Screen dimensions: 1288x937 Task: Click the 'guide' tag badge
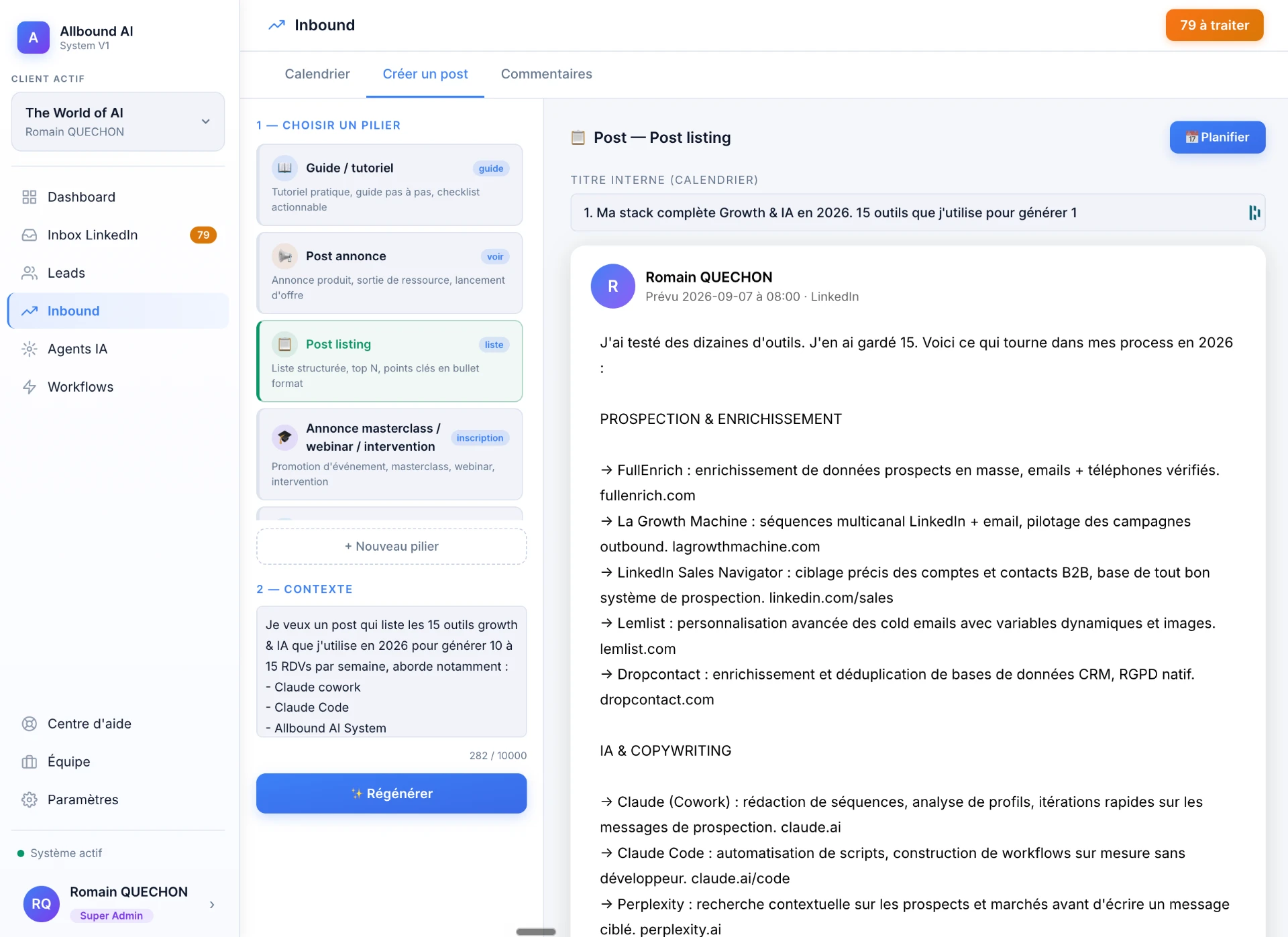(x=491, y=168)
